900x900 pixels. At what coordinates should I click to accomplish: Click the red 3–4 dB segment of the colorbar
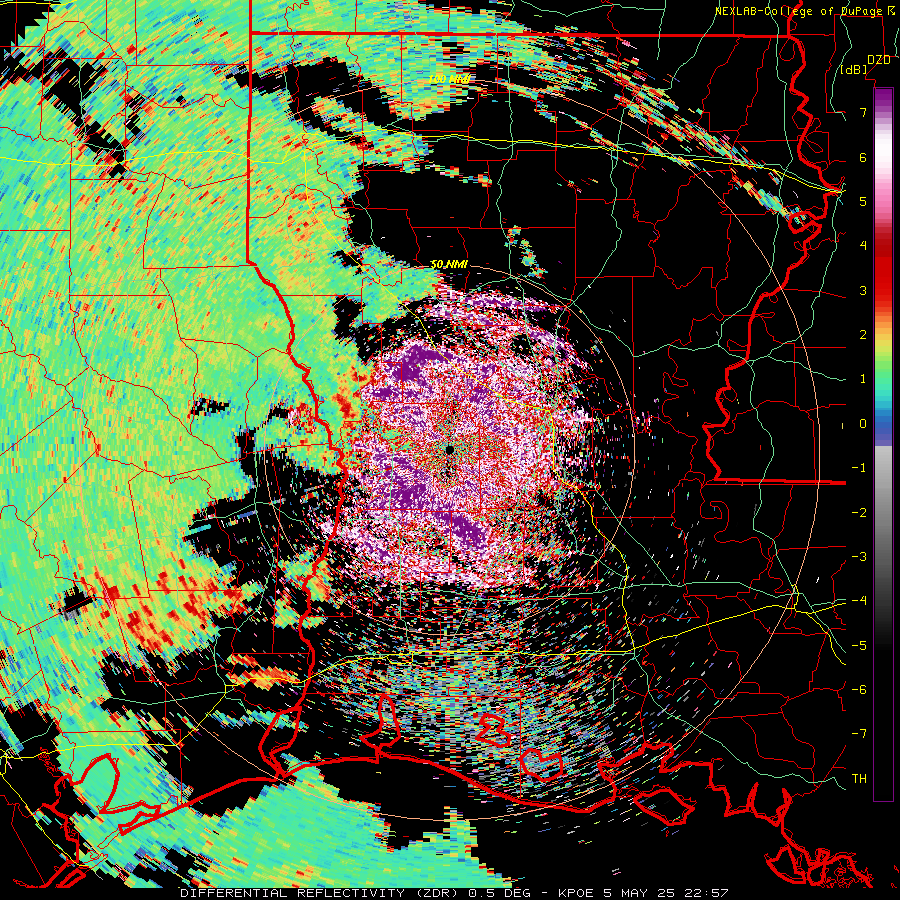click(x=883, y=268)
